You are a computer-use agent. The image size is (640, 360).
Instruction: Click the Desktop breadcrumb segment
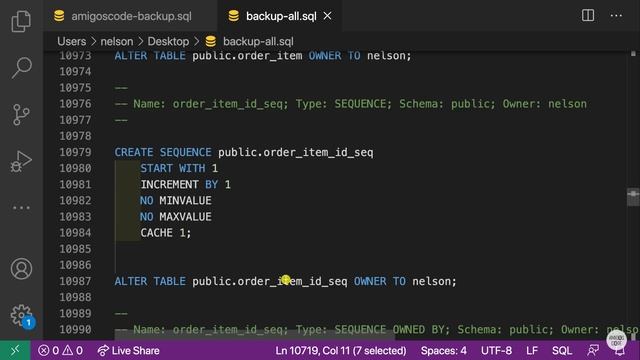point(168,41)
